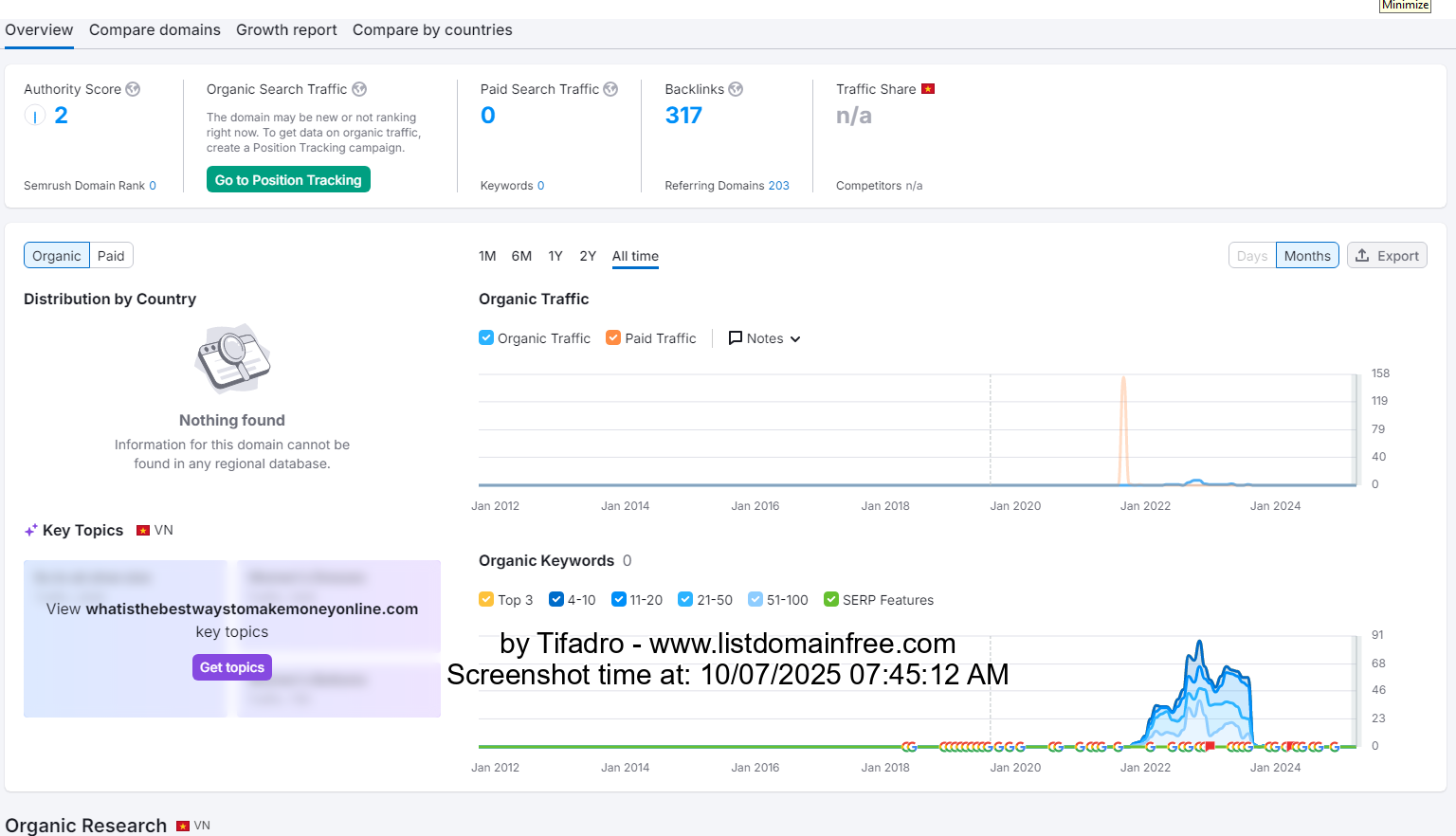Toggle the 21-50 keywords checkbox

(685, 599)
